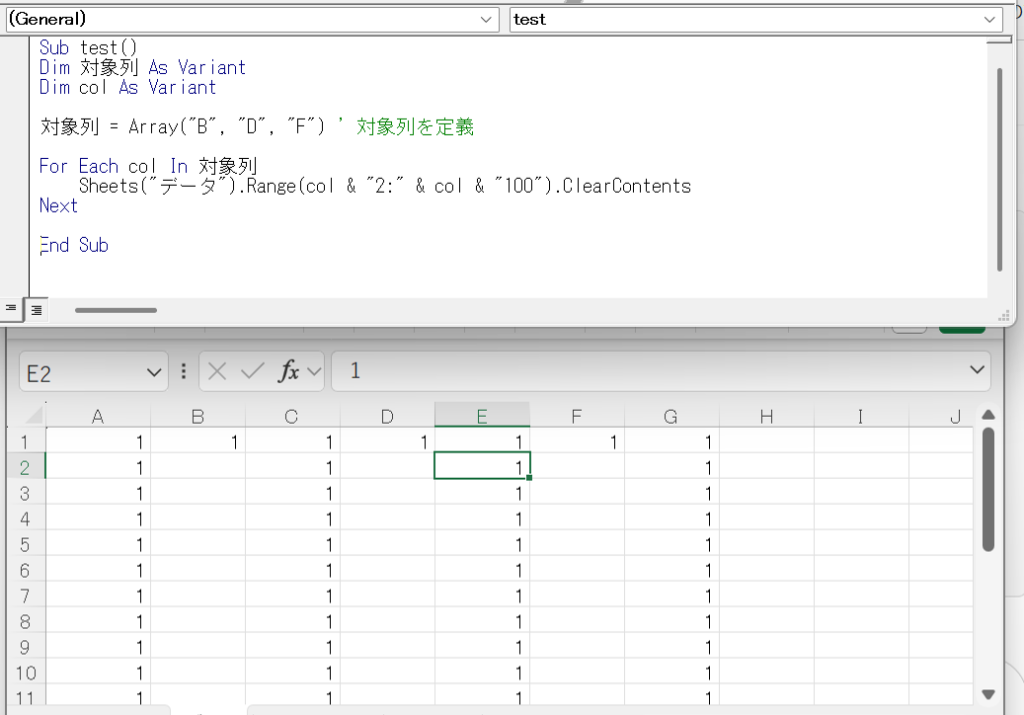Click the code window vertical scrollbar
The image size is (1024, 715).
[x=999, y=170]
